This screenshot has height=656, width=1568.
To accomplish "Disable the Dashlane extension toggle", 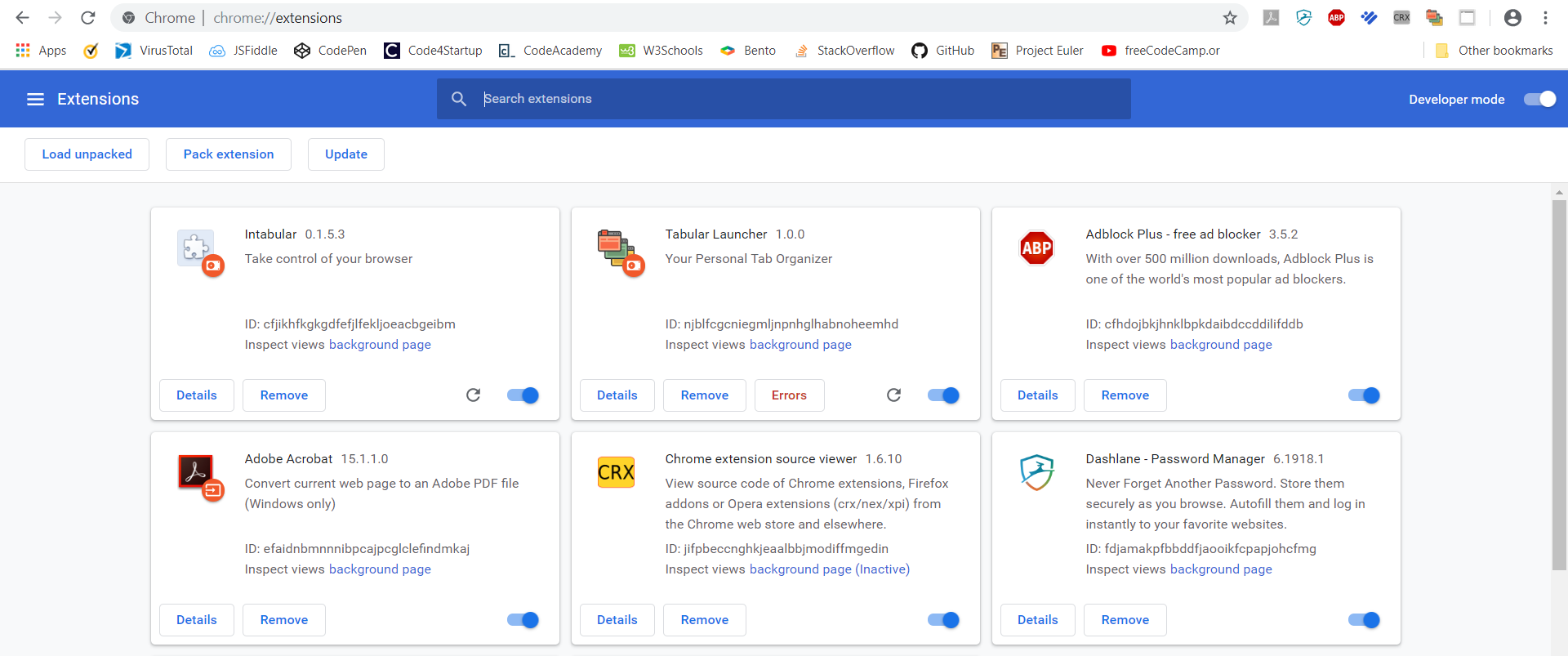I will coord(1364,620).
